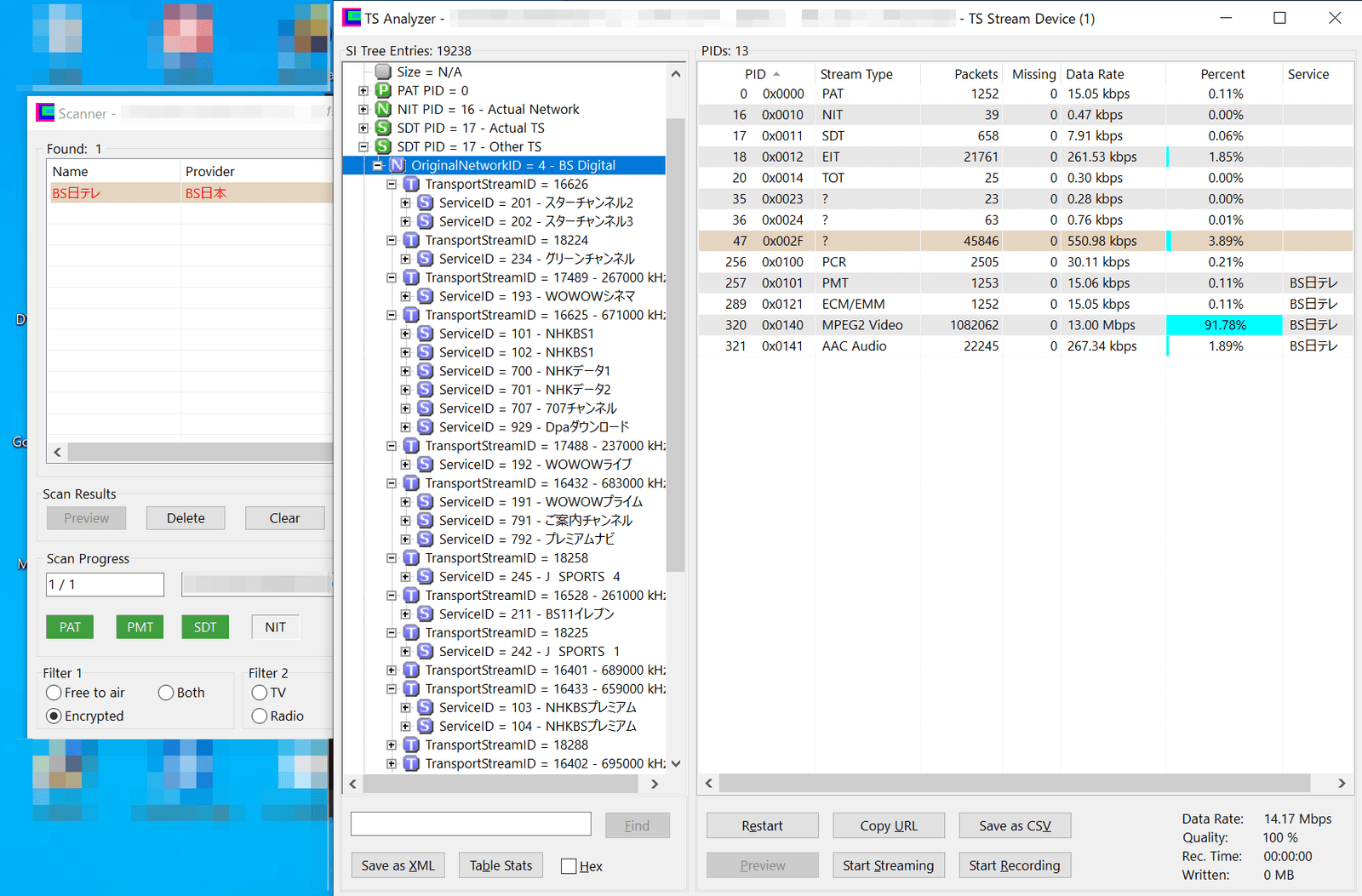Click the Save as CSV button
Screen dimensions: 1362x896
[1014, 825]
